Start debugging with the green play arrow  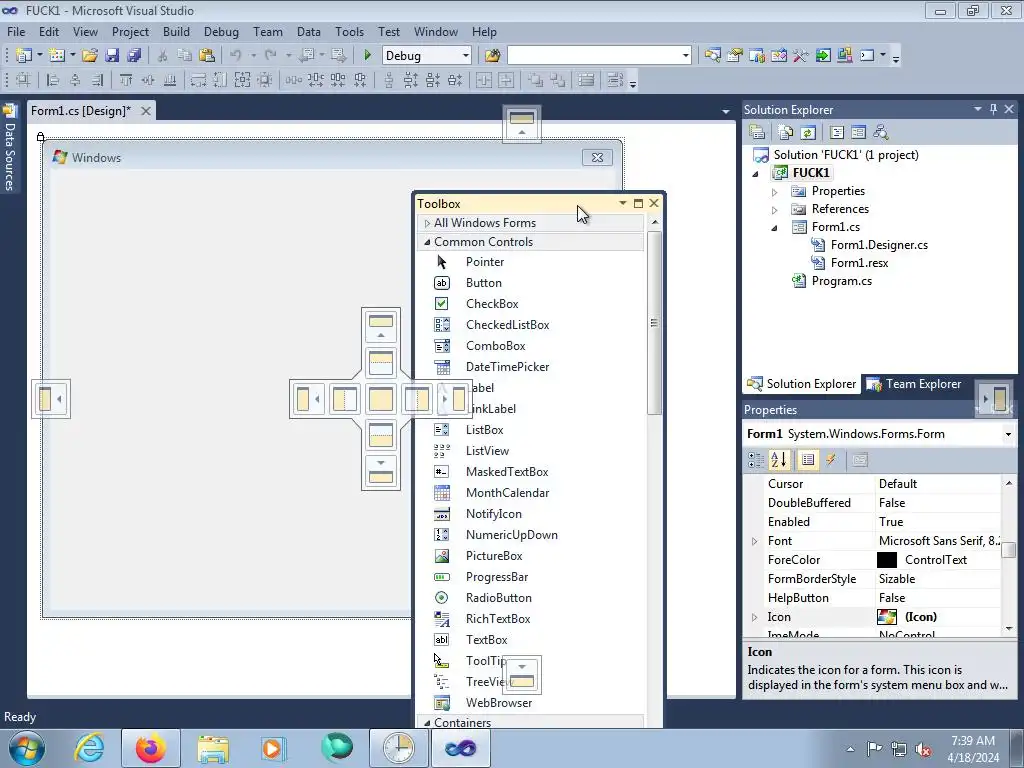pyautogui.click(x=367, y=56)
